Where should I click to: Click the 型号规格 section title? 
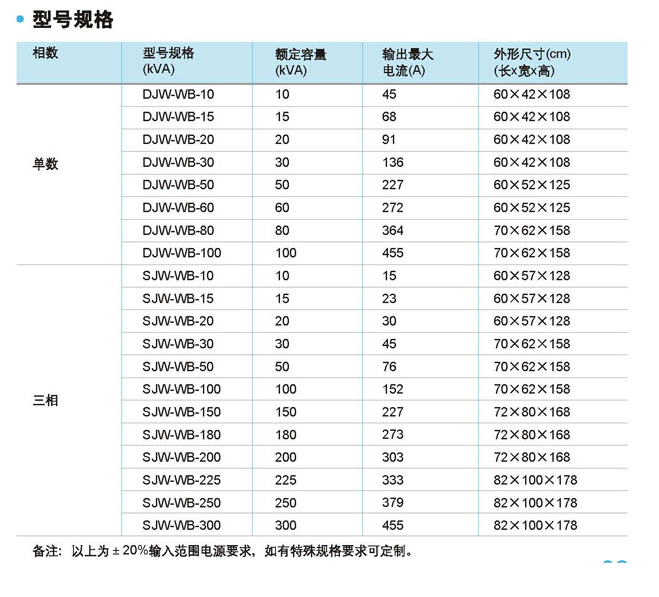(73, 19)
